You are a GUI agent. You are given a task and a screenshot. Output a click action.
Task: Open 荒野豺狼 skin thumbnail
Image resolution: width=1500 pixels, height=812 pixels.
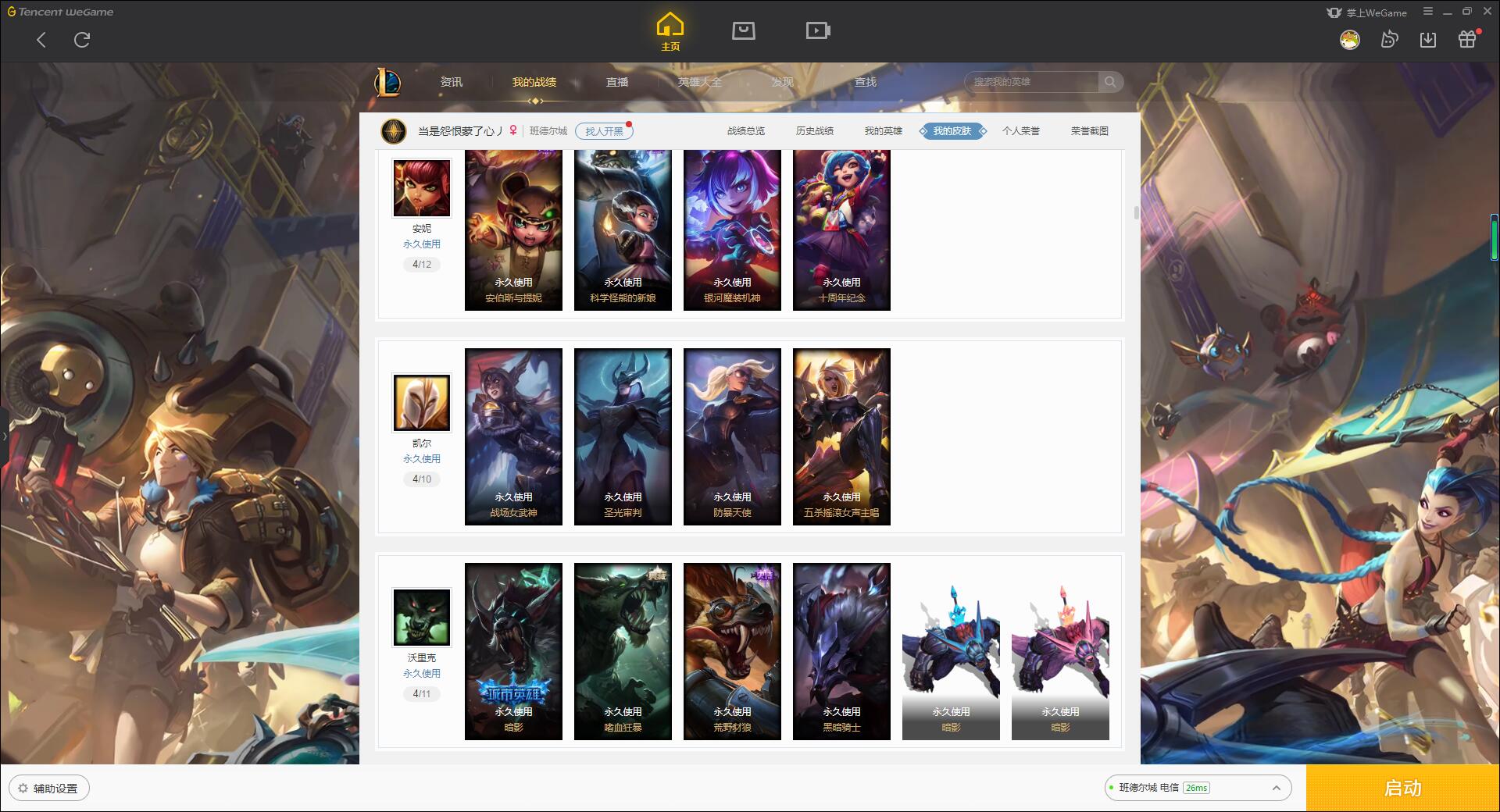(732, 651)
